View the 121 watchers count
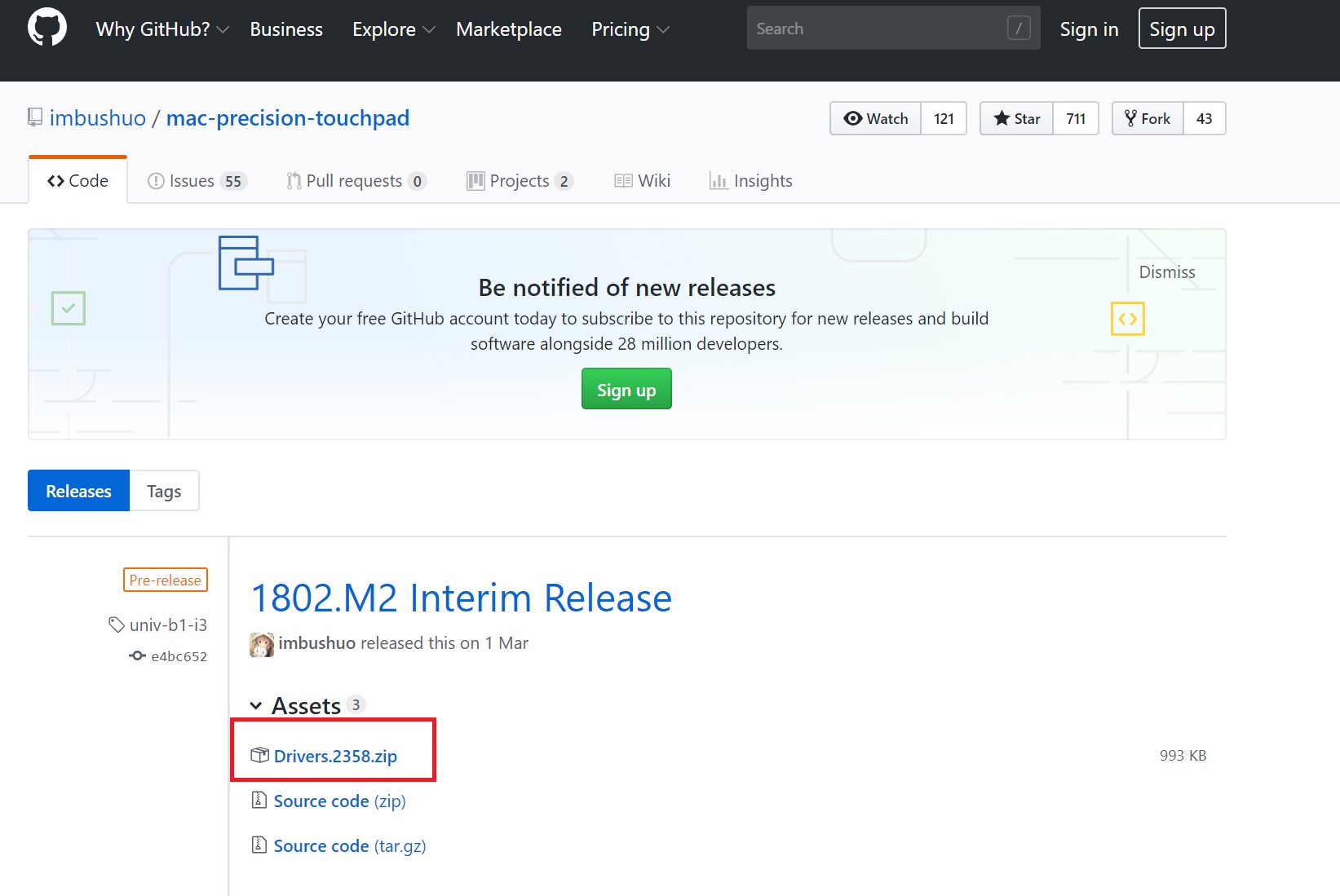Image resolution: width=1340 pixels, height=896 pixels. (944, 118)
